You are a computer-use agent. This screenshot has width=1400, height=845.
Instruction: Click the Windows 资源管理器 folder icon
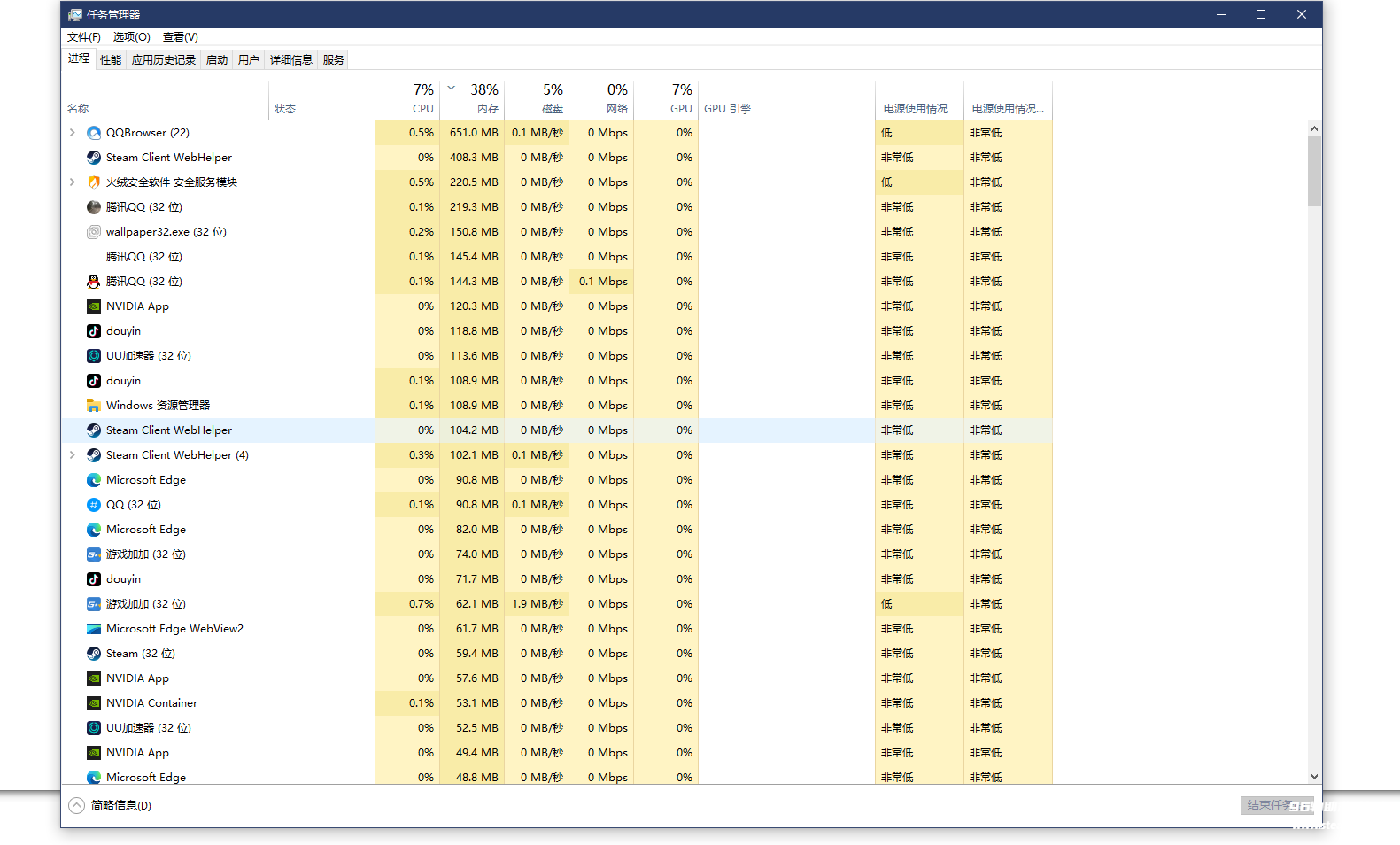(x=94, y=406)
